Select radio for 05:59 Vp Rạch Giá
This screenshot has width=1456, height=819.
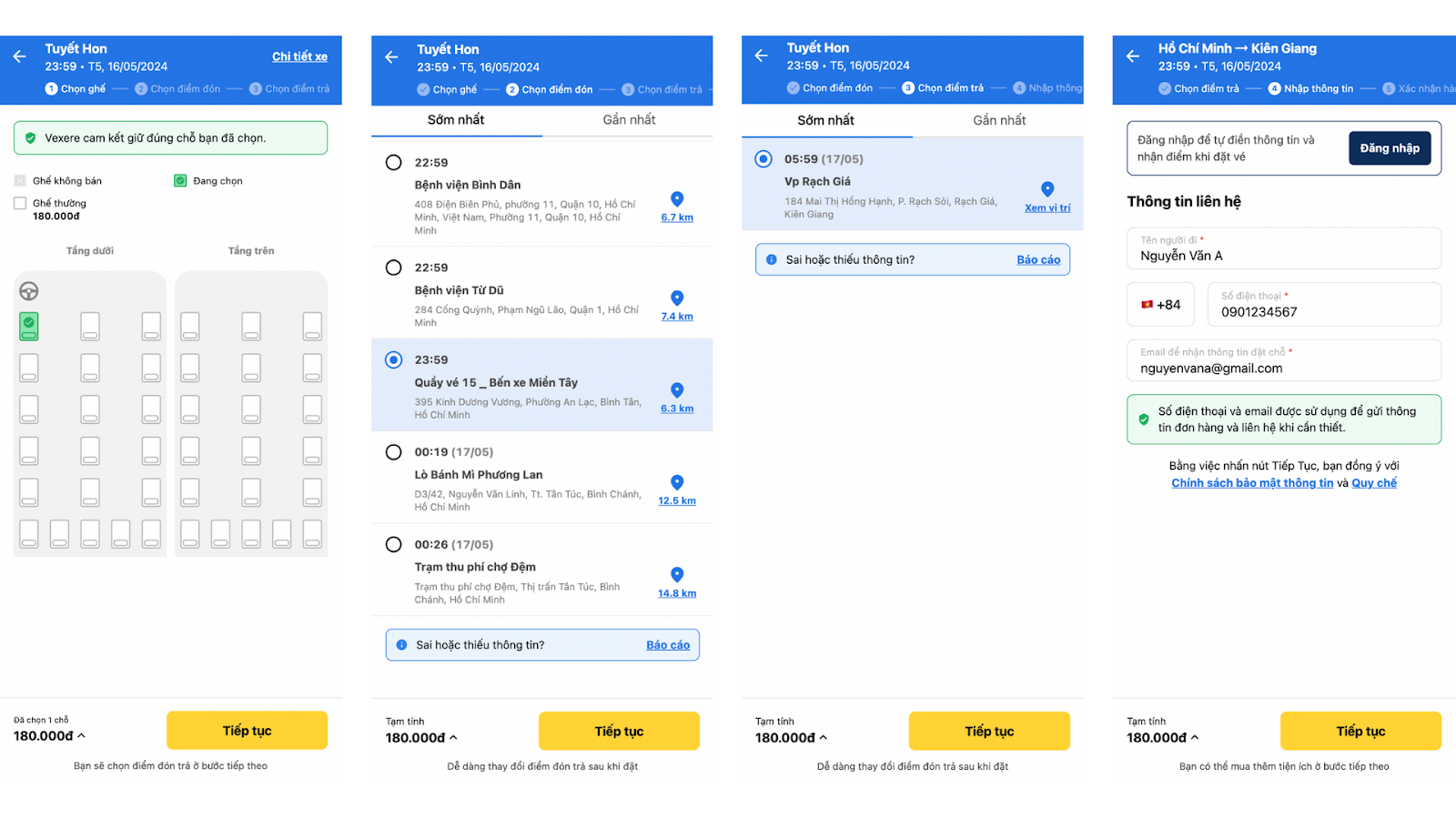pos(763,159)
